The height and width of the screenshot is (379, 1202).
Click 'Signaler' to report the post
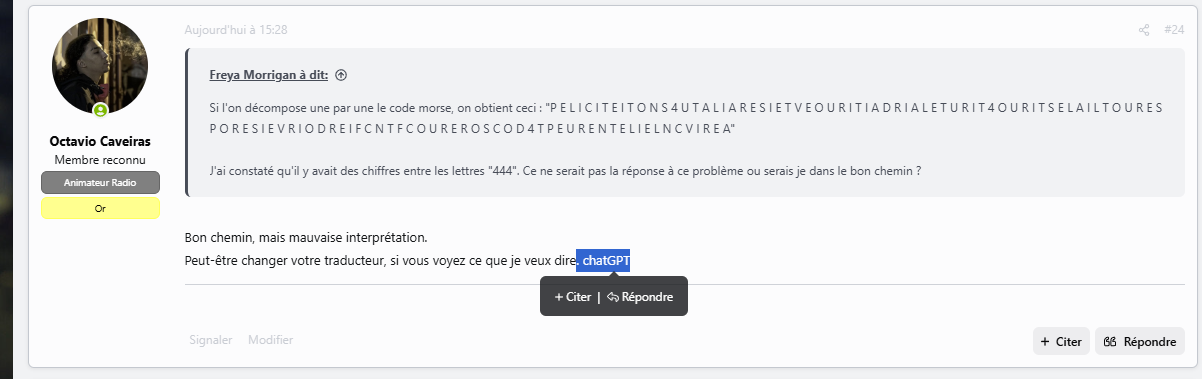210,340
